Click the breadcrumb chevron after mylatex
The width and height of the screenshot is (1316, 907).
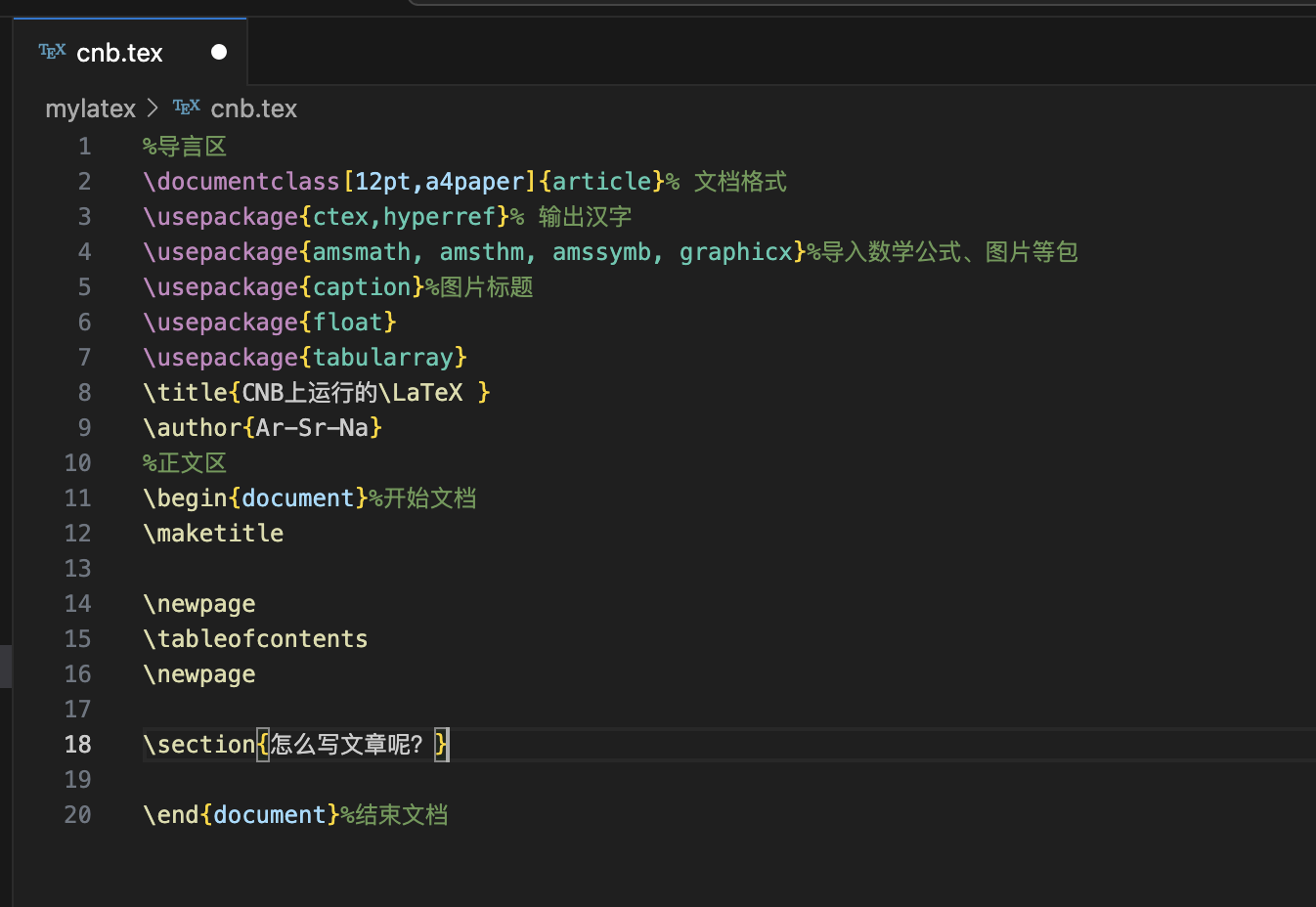click(x=153, y=108)
